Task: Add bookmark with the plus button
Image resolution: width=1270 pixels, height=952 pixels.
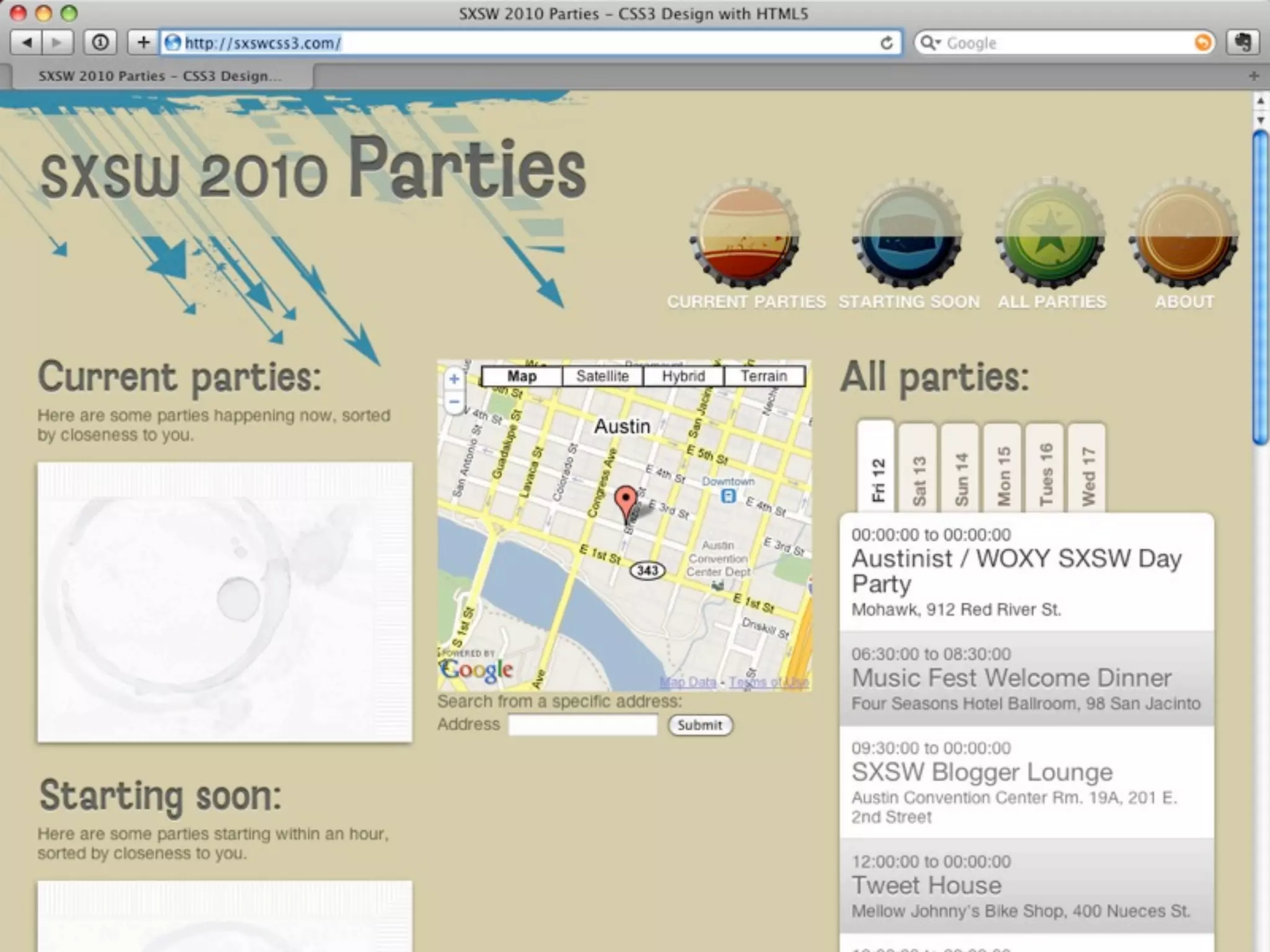Action: coord(143,43)
